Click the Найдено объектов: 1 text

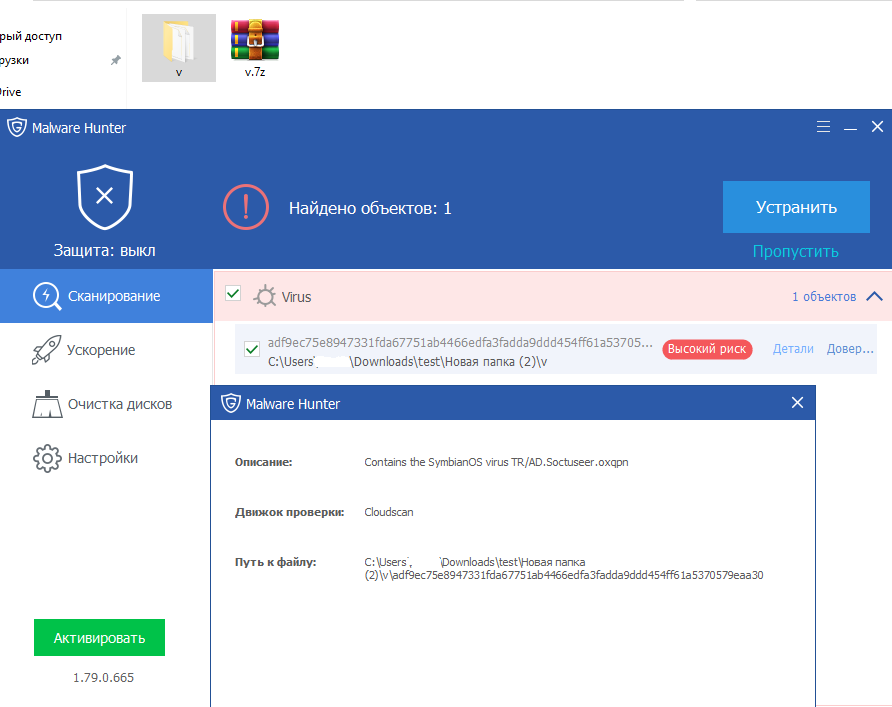click(x=370, y=208)
